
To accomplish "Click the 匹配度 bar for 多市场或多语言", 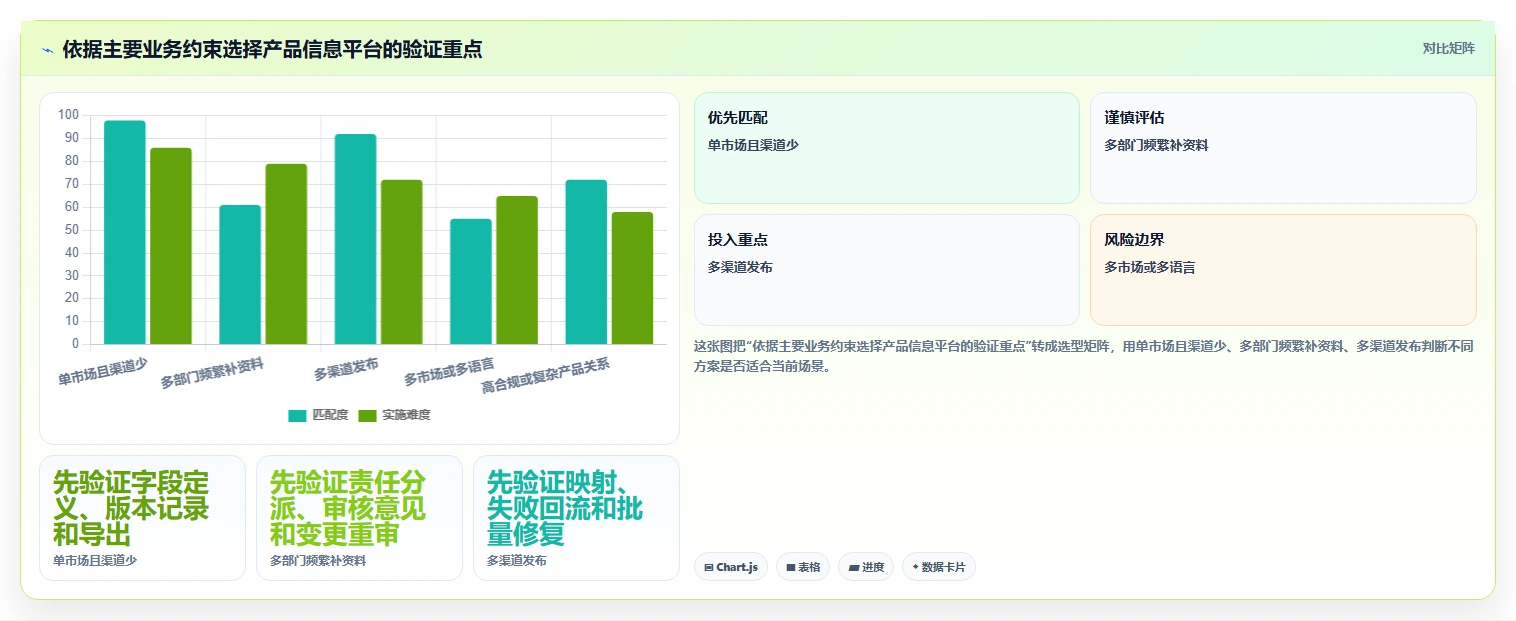I will (471, 281).
